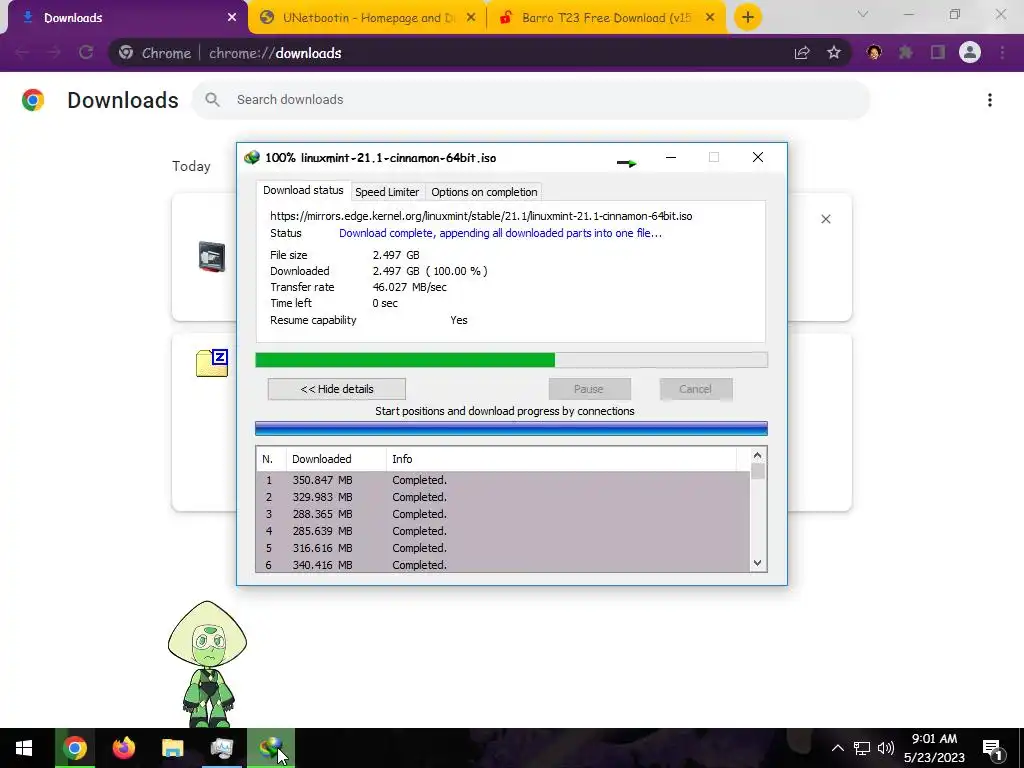The height and width of the screenshot is (768, 1024).
Task: Open the Chrome three-dot menu in toolbar
Action: [x=1002, y=53]
